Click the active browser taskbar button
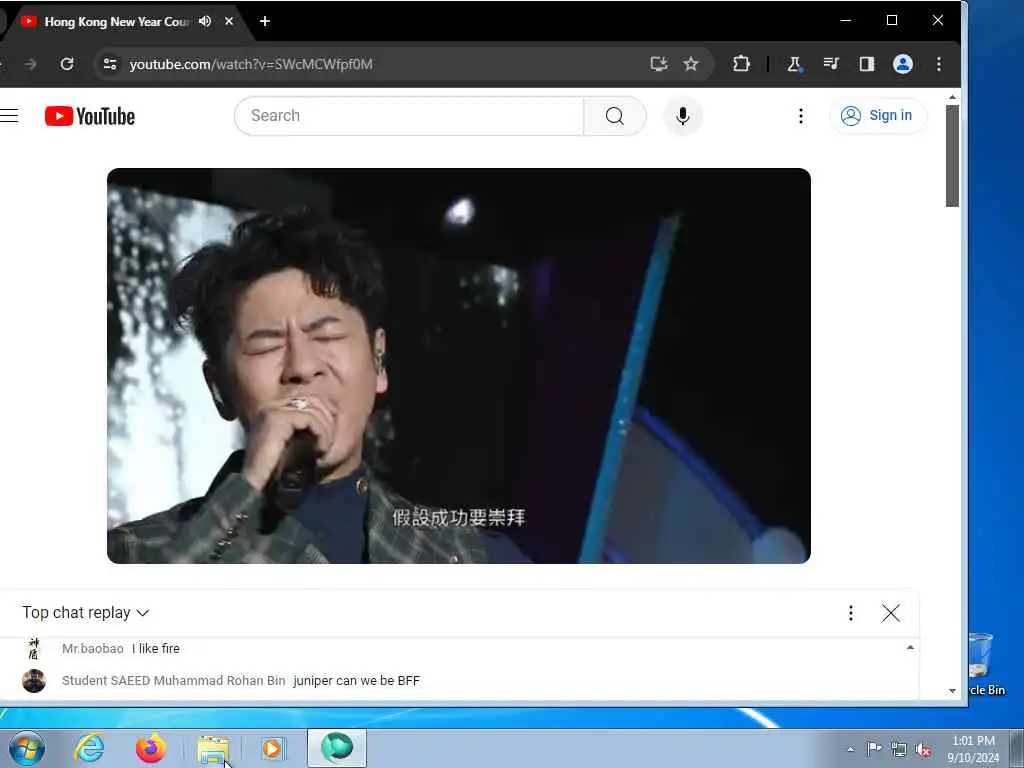 (x=337, y=748)
